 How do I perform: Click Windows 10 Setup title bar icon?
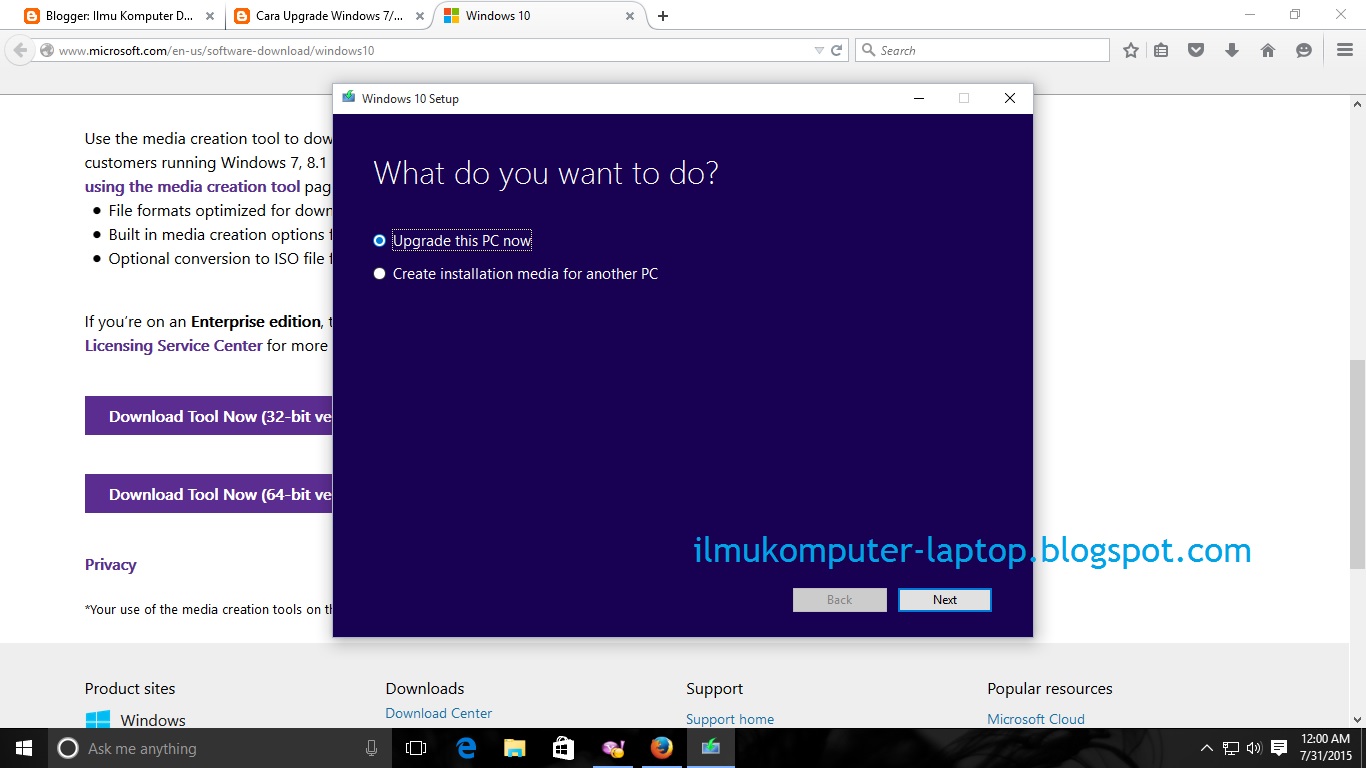point(348,98)
